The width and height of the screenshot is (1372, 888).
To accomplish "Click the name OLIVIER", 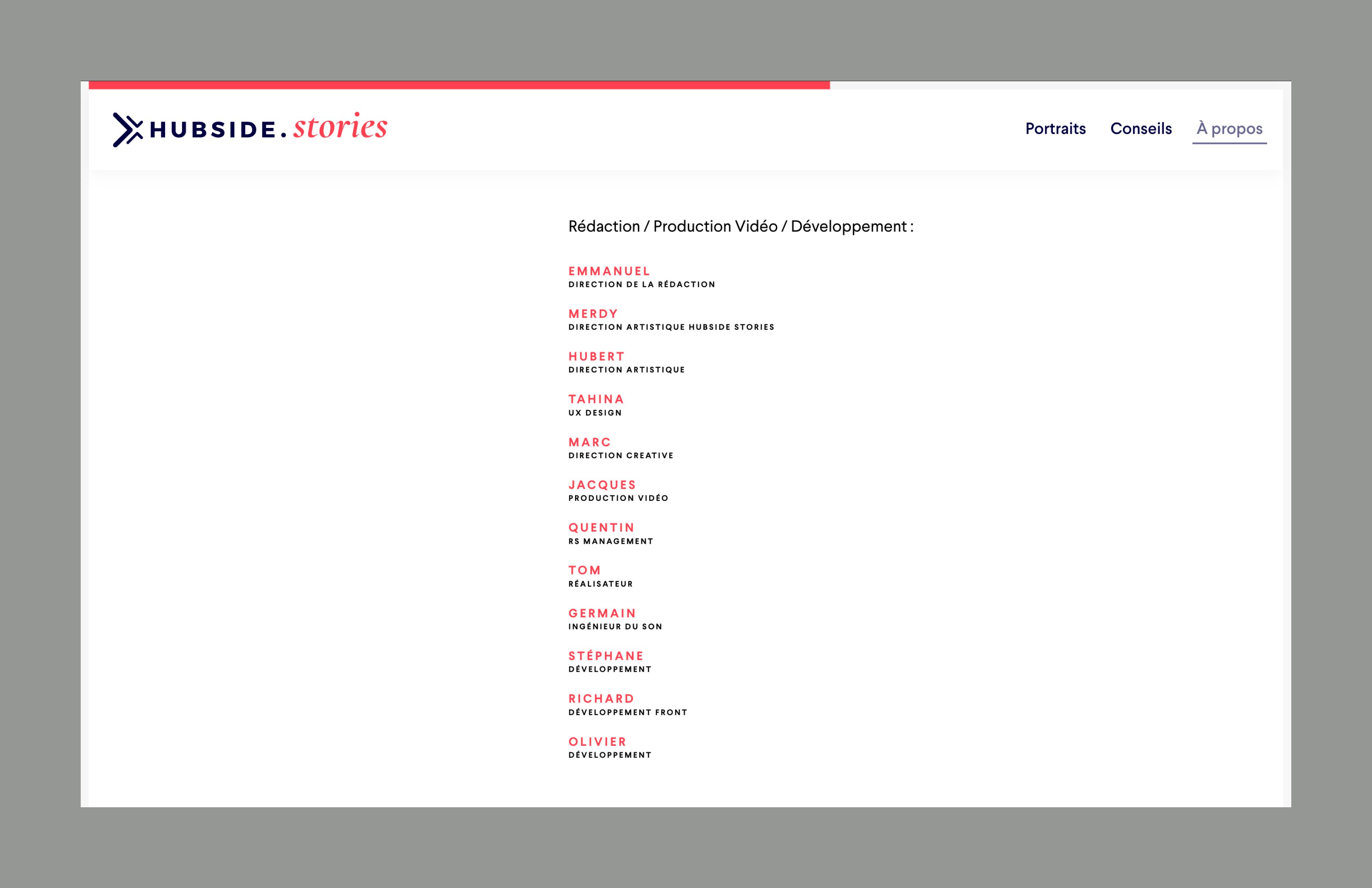I will coord(597,742).
